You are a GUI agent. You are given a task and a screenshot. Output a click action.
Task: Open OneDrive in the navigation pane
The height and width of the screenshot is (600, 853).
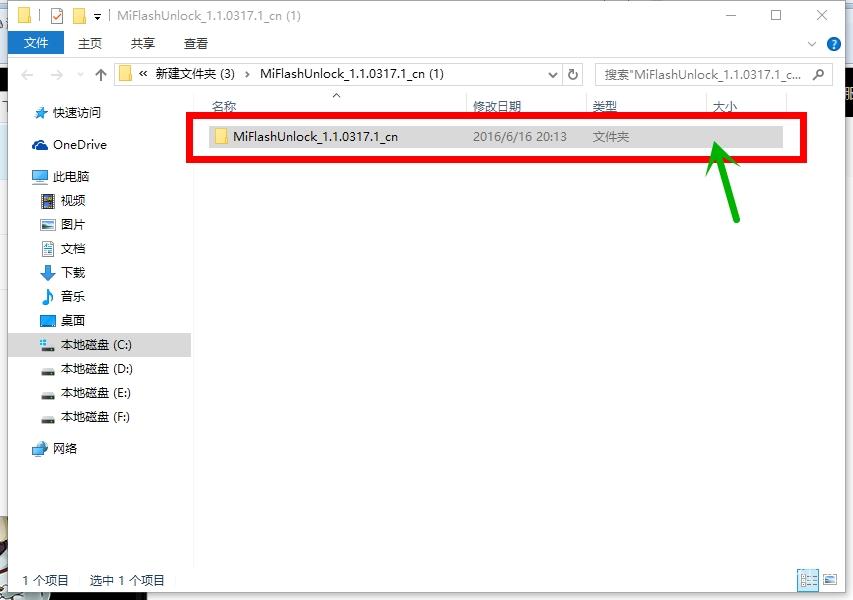click(79, 145)
